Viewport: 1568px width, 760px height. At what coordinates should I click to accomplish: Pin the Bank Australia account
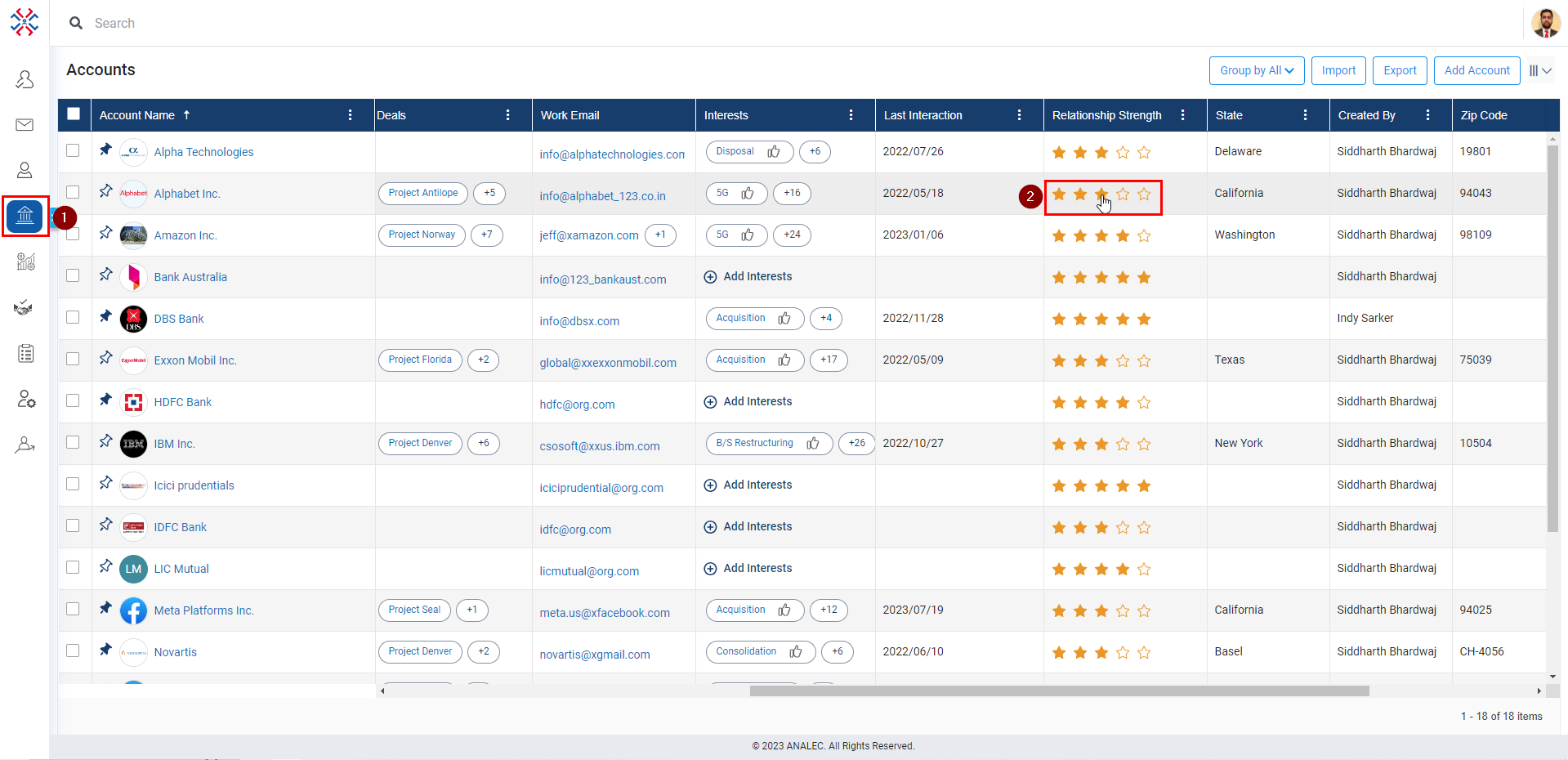pyautogui.click(x=105, y=275)
